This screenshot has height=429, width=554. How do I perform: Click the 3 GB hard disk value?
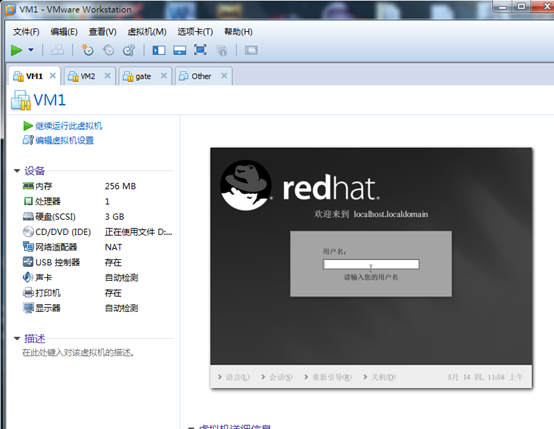coord(114,216)
